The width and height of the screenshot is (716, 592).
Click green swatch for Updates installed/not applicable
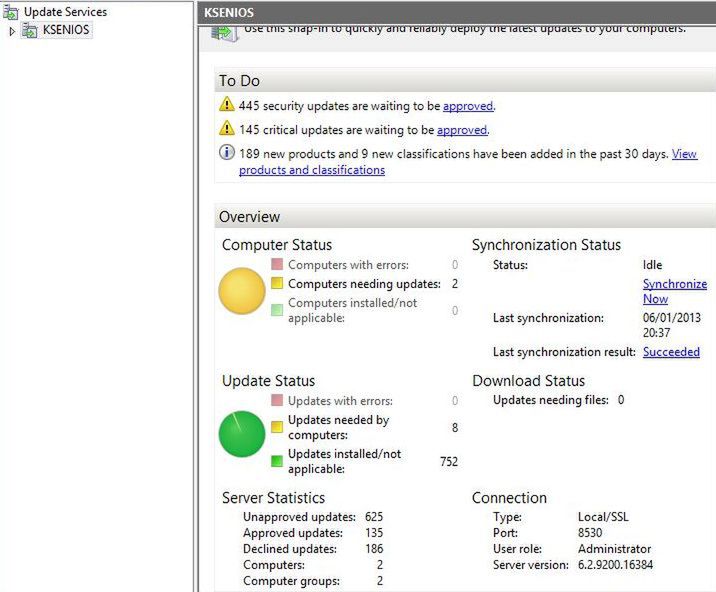(277, 461)
